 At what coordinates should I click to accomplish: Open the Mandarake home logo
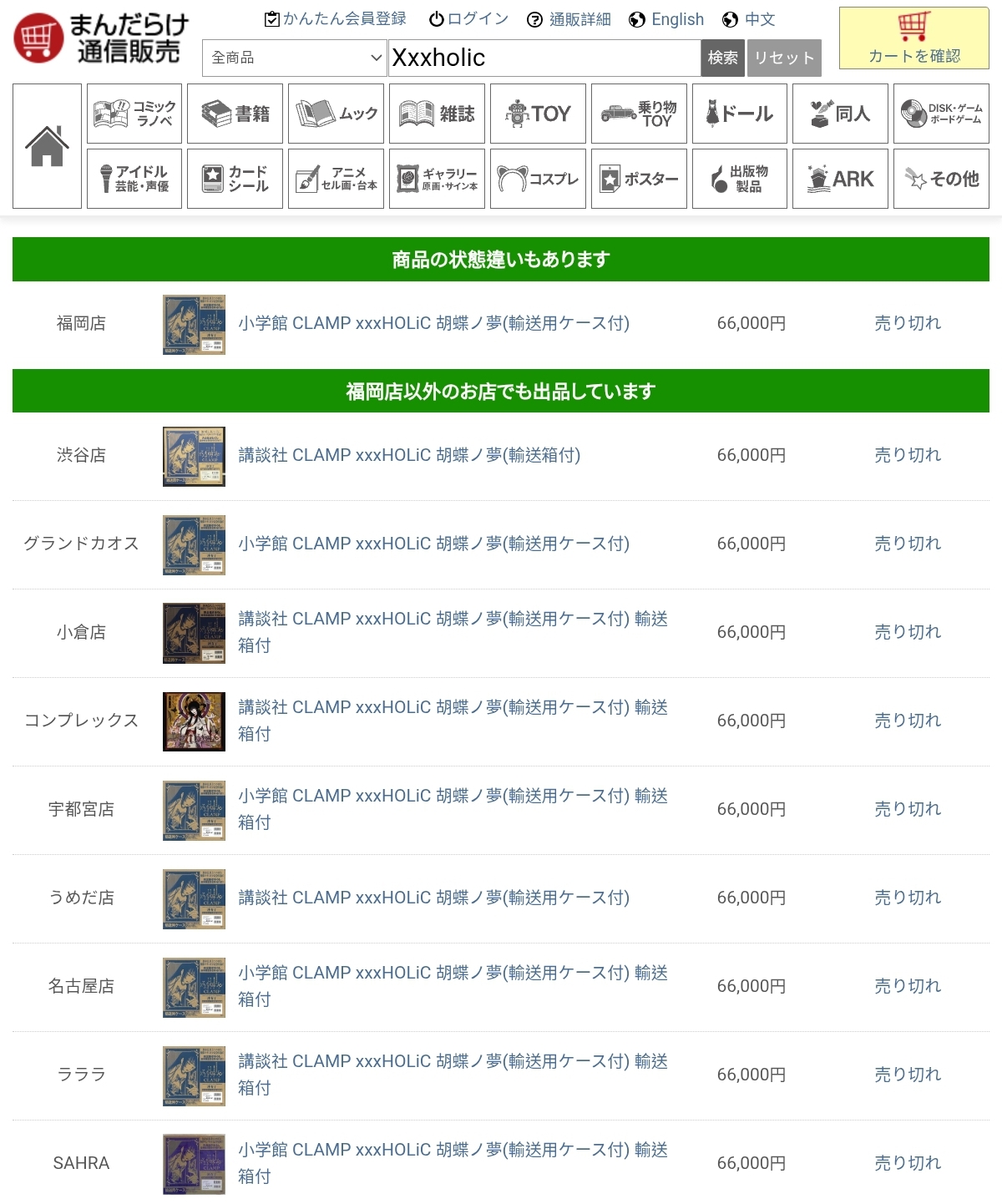click(x=101, y=38)
